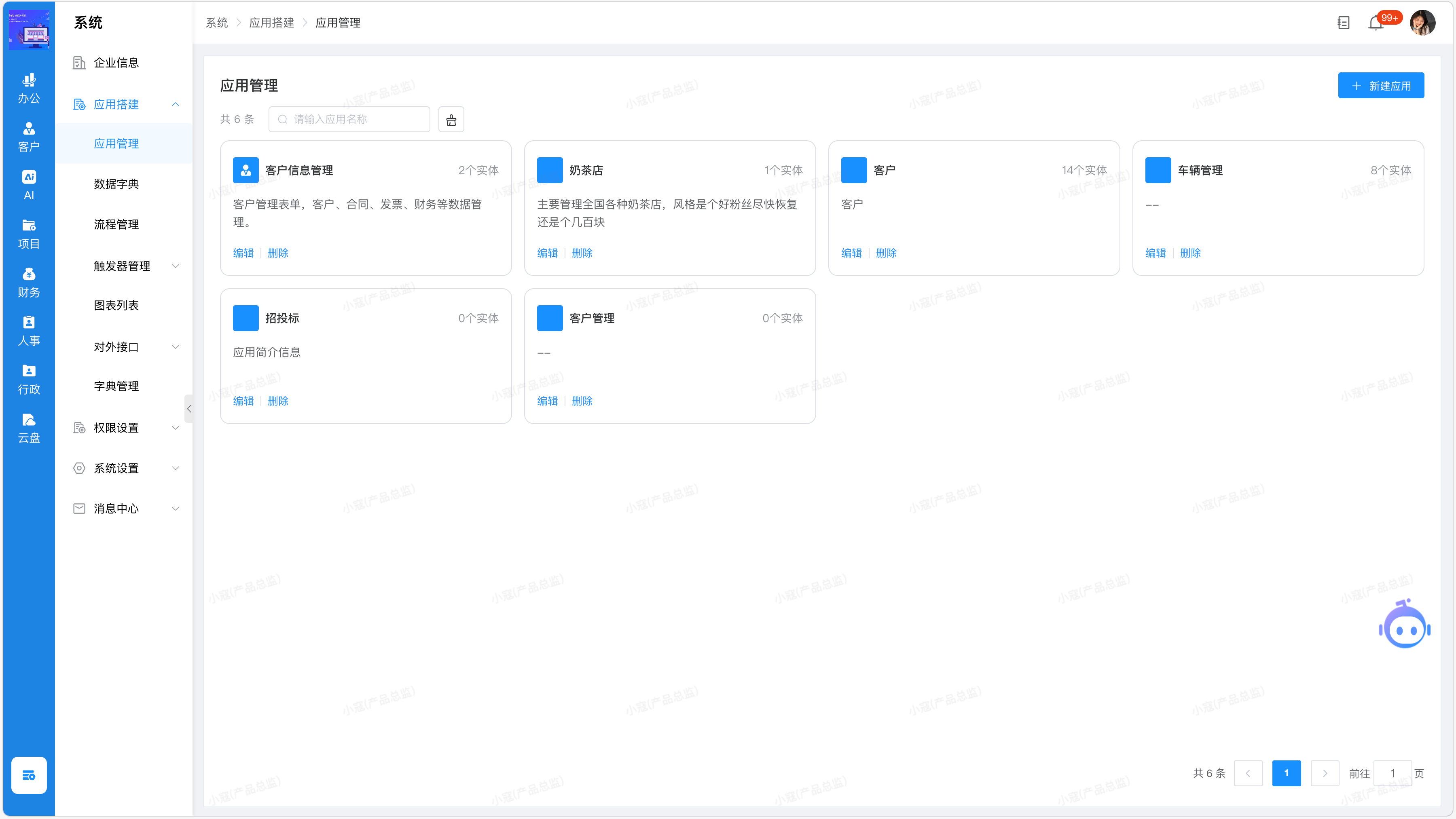Open the 财务 finance module icon

coord(29,283)
